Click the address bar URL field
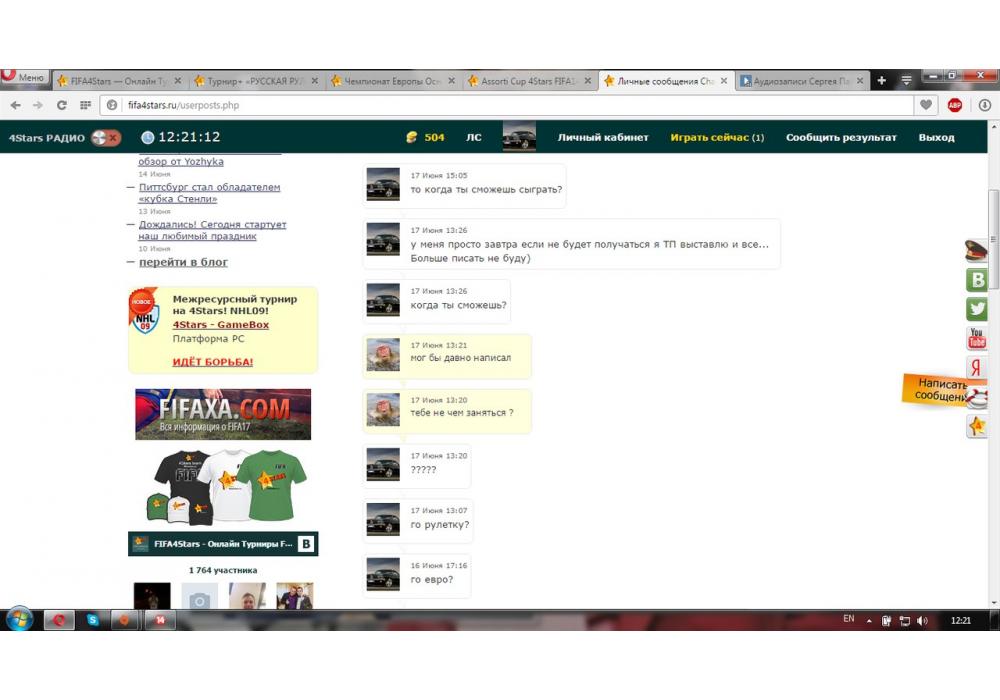This screenshot has height=700, width=1000. [500, 105]
